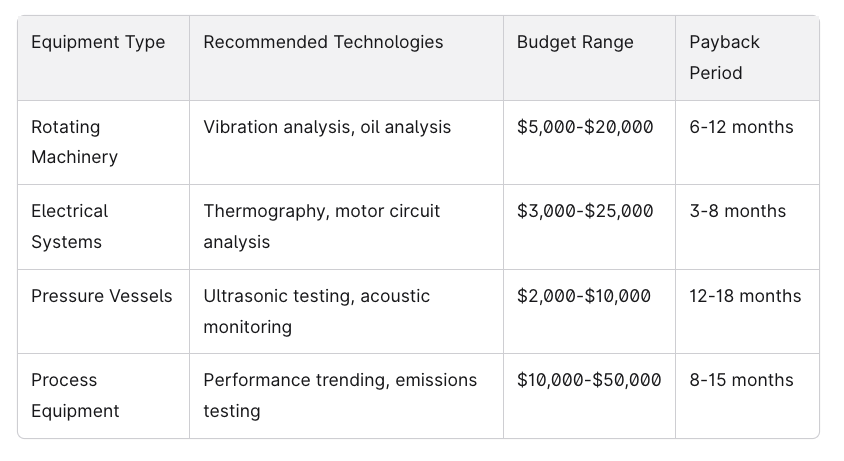Click the Process Equipment cell
The height and width of the screenshot is (461, 844).
click(103, 396)
